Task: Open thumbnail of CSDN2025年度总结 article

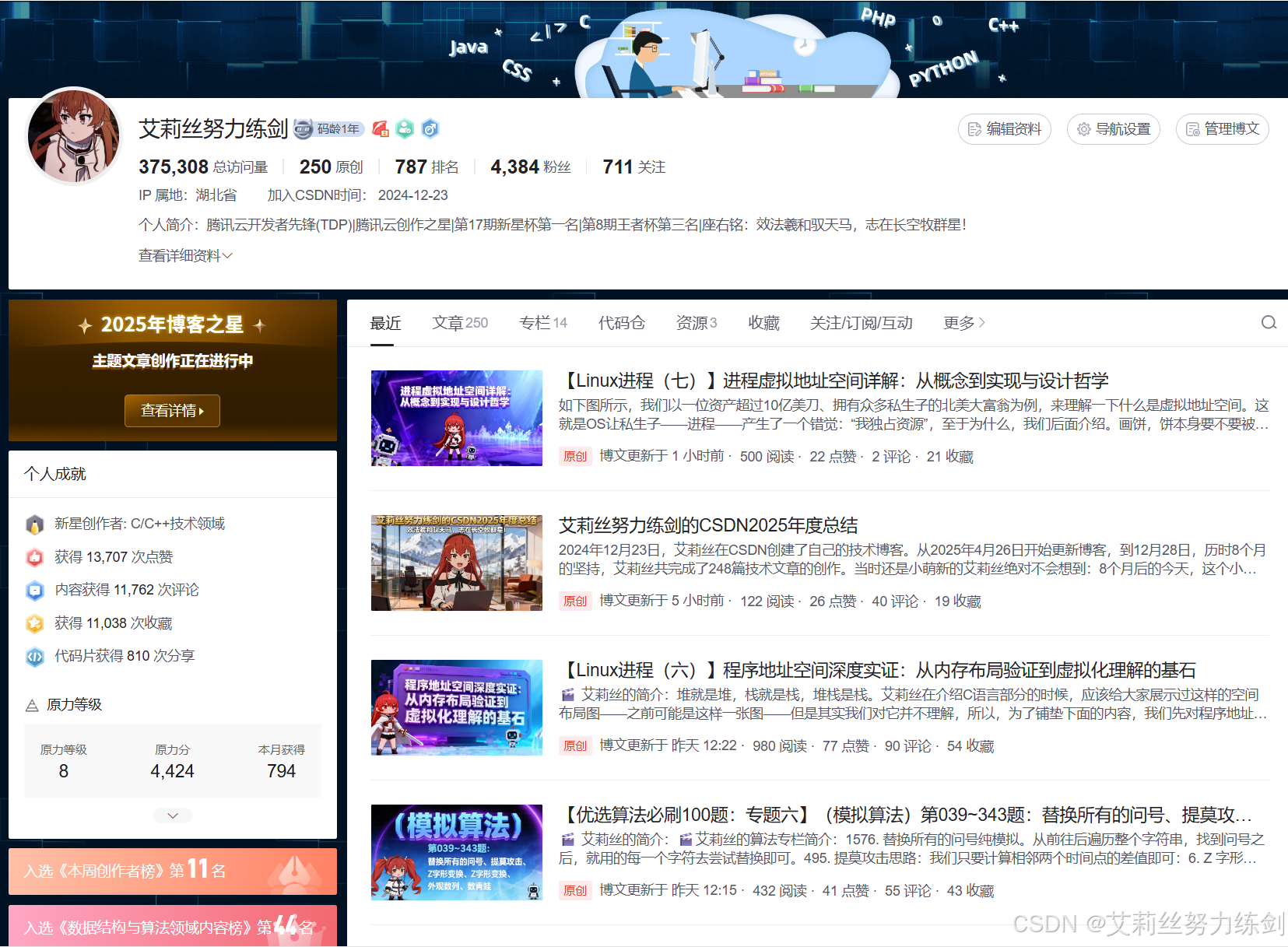Action: [457, 563]
